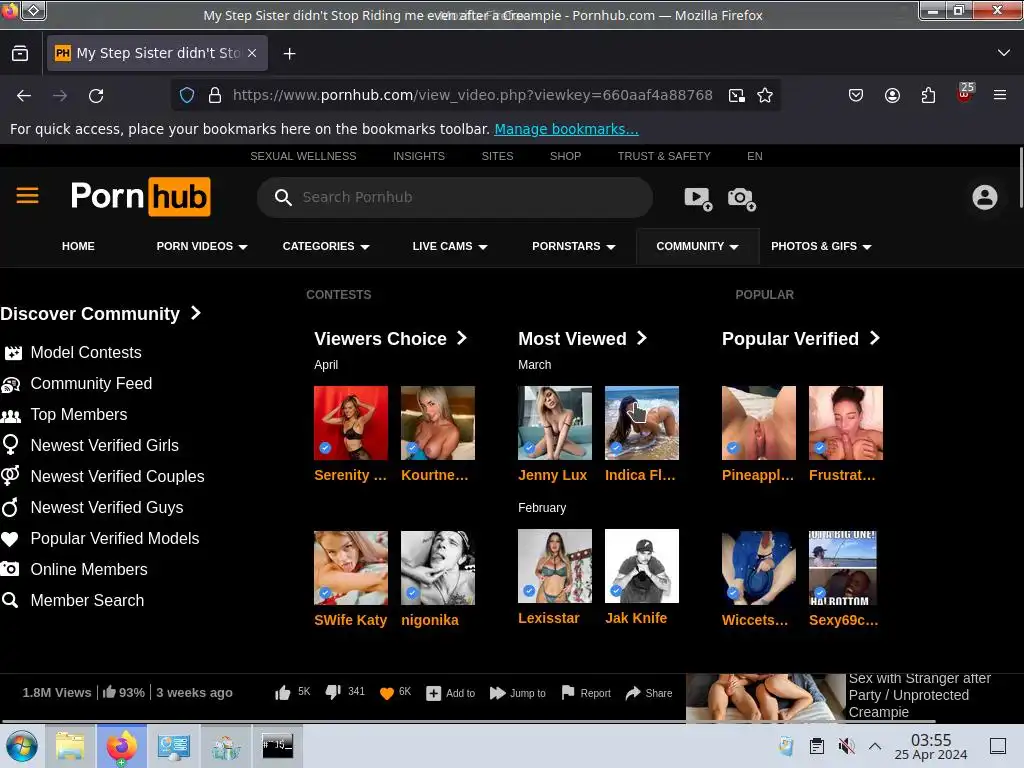The image size is (1024, 768).
Task: Focus the Search Pornhub input field
Action: [455, 197]
